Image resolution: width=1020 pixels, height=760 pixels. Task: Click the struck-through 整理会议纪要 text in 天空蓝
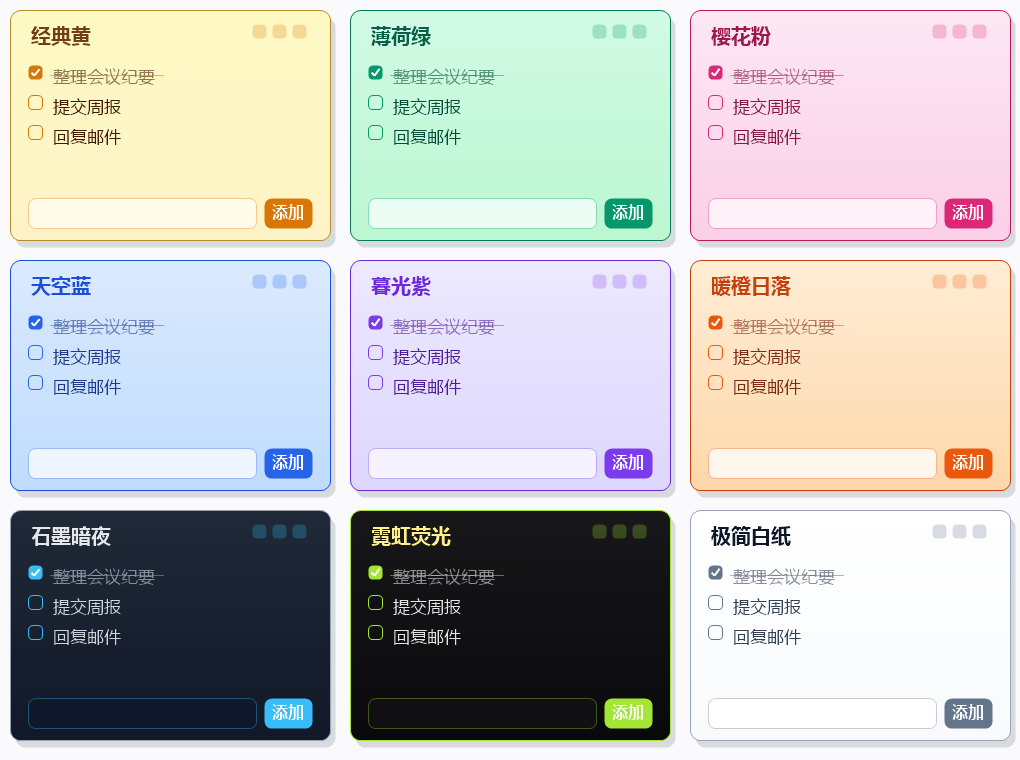pos(103,327)
